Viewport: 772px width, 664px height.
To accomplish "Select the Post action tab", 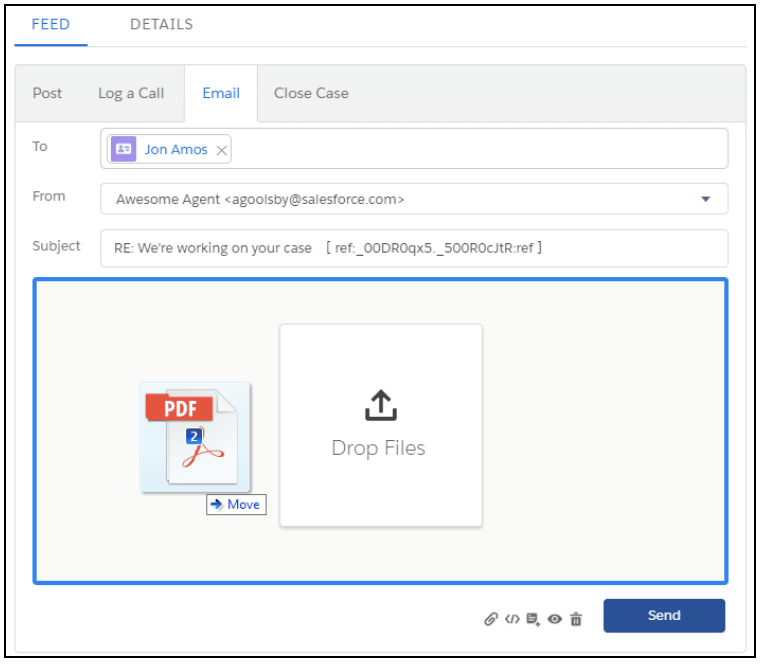I will [x=47, y=93].
